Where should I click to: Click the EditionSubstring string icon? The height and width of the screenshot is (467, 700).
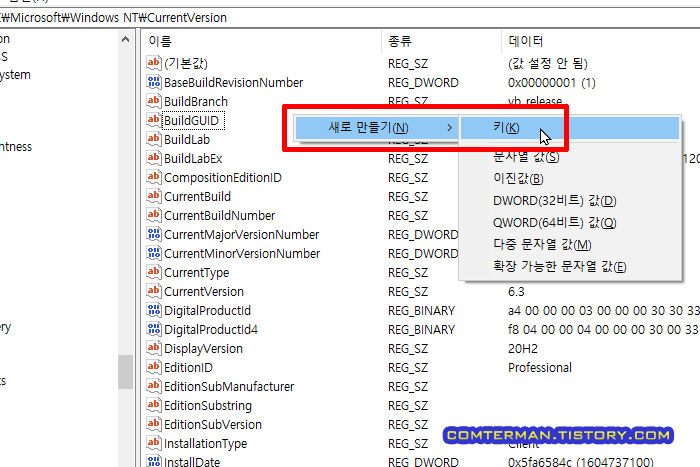pyautogui.click(x=154, y=405)
